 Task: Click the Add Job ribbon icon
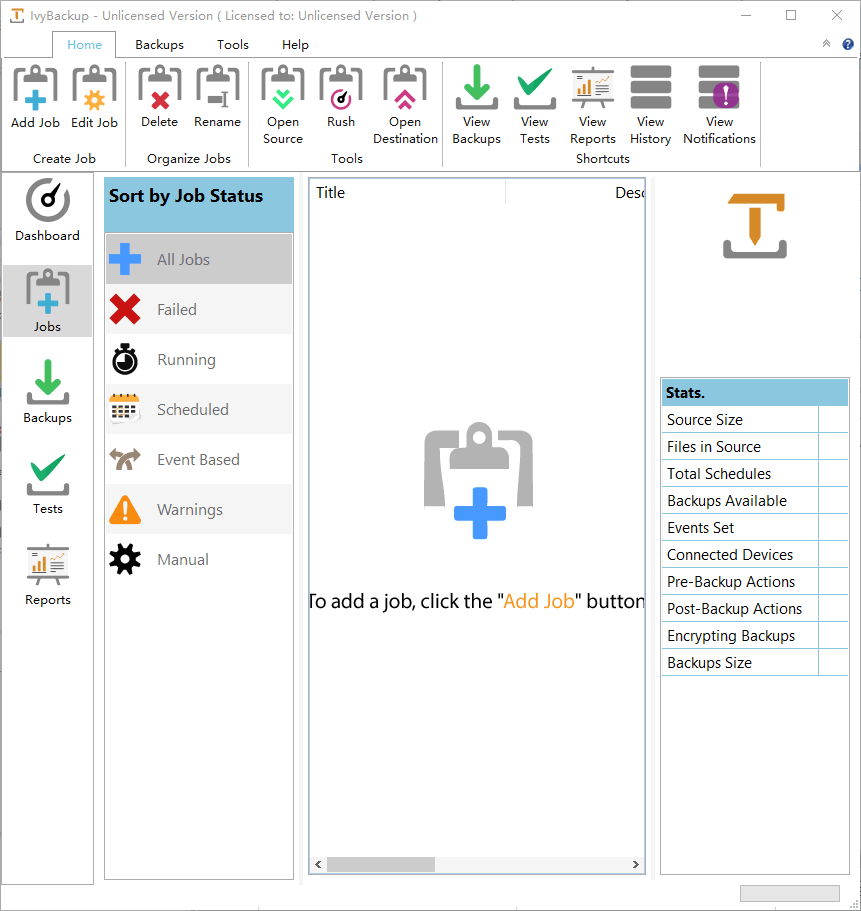point(35,96)
